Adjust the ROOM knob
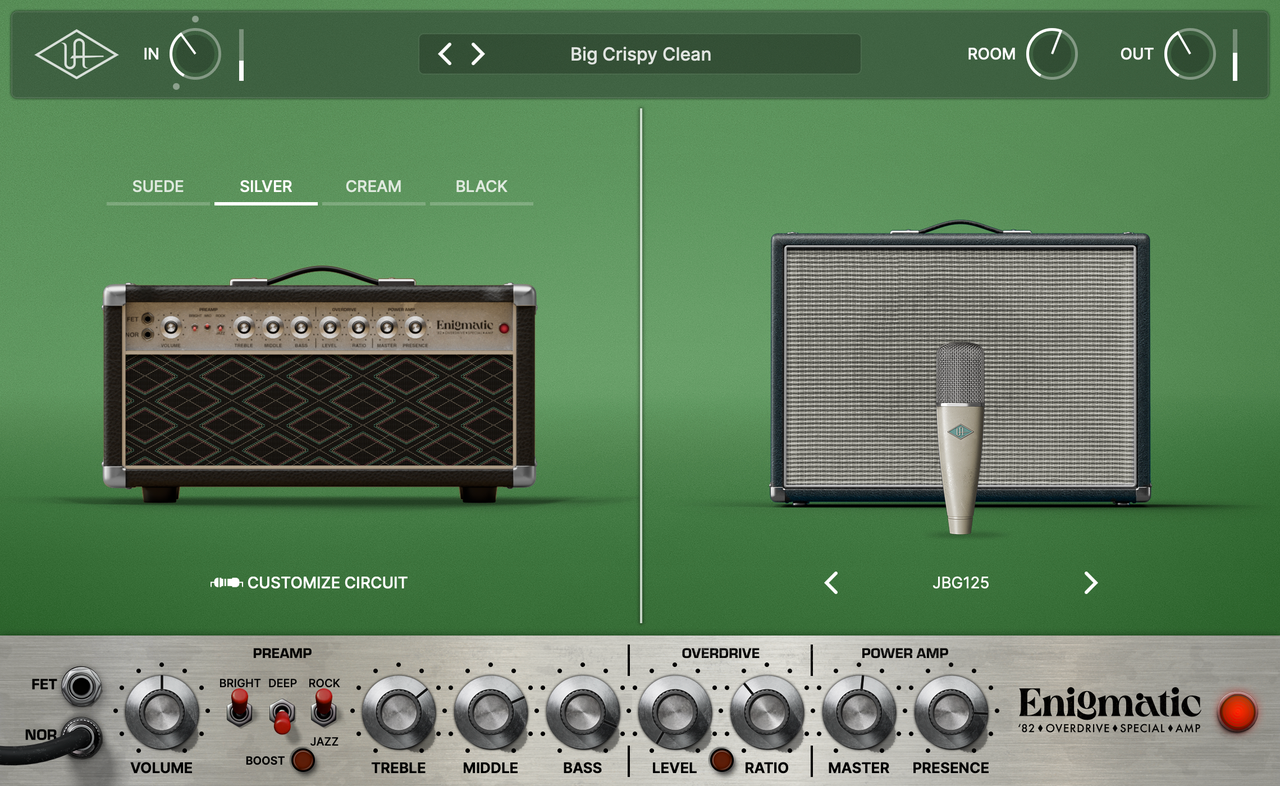Image resolution: width=1280 pixels, height=786 pixels. pos(1051,54)
